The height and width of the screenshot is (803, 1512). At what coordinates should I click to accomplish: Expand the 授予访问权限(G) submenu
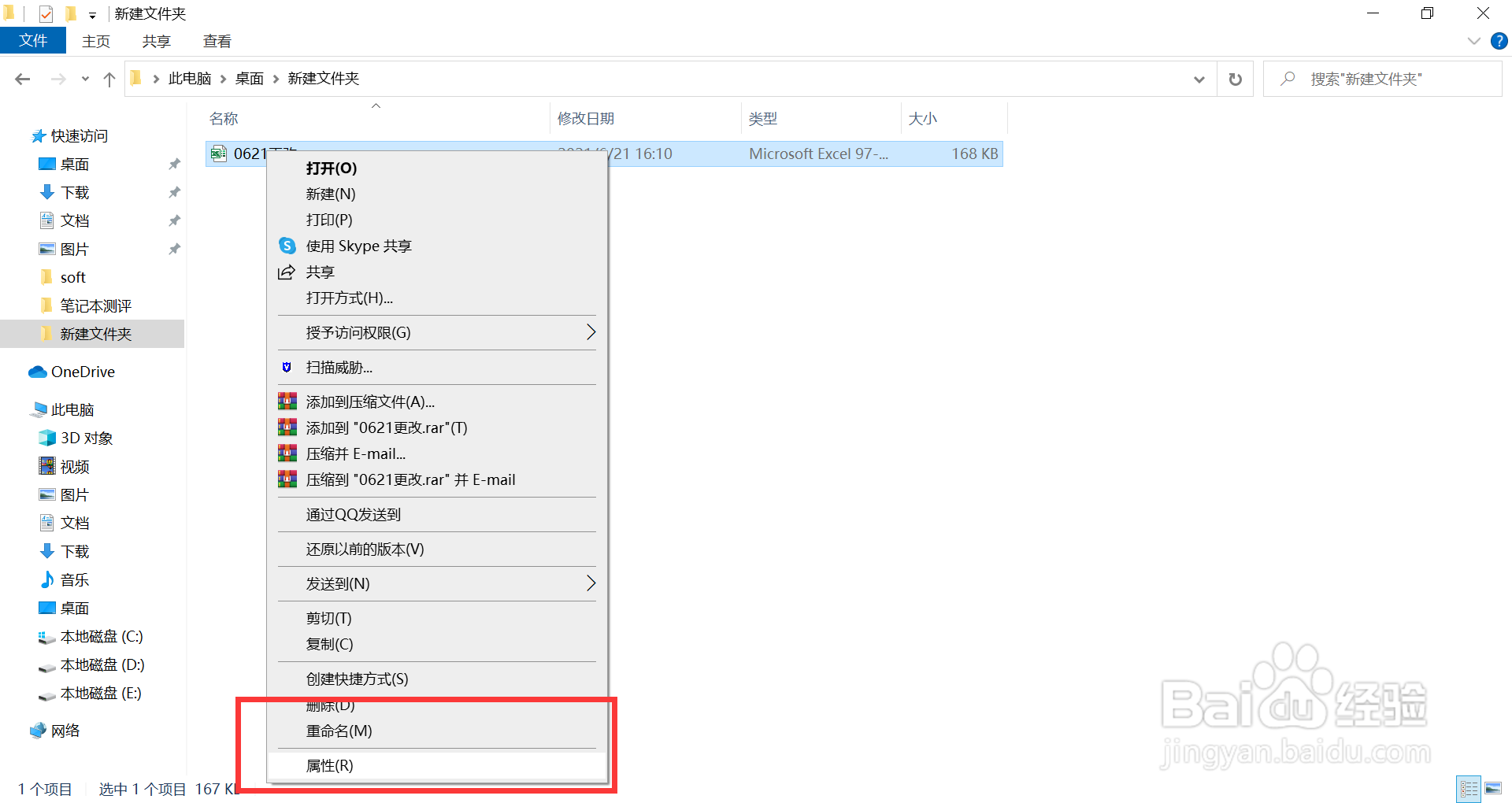tap(437, 332)
